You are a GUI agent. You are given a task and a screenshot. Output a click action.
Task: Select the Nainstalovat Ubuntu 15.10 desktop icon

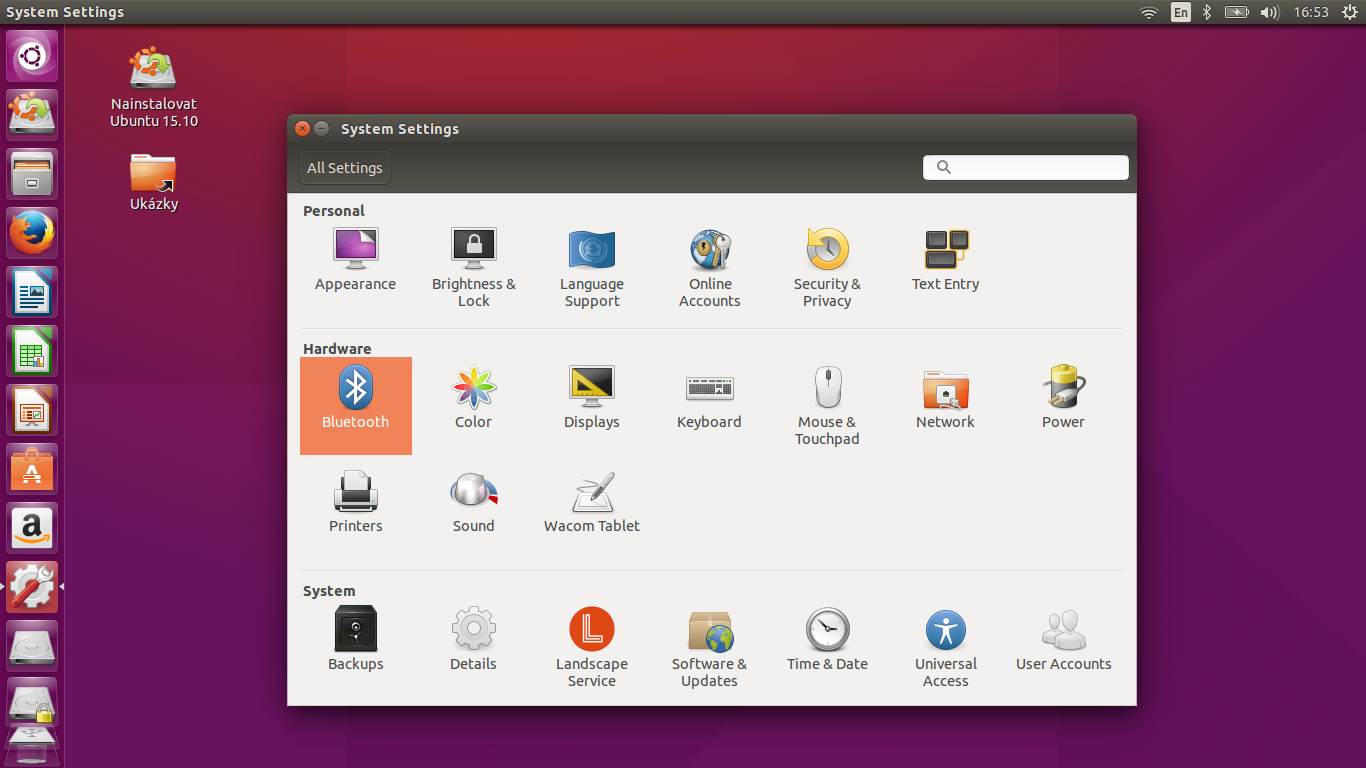154,87
